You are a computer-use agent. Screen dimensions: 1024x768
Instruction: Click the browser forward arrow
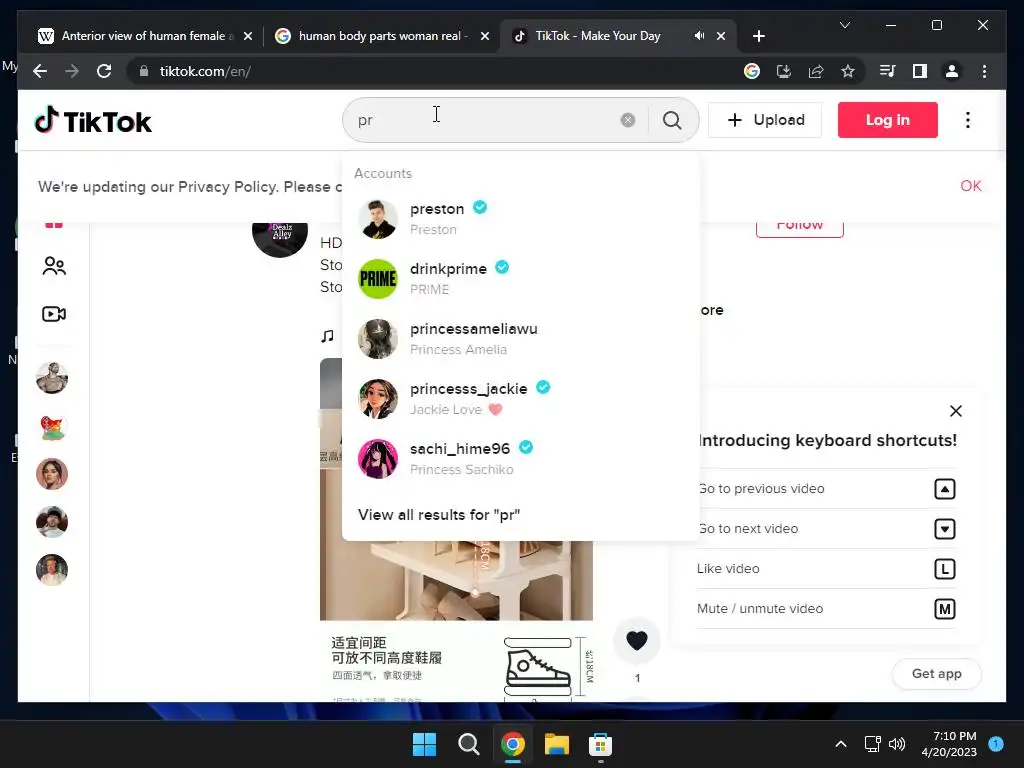(72, 71)
